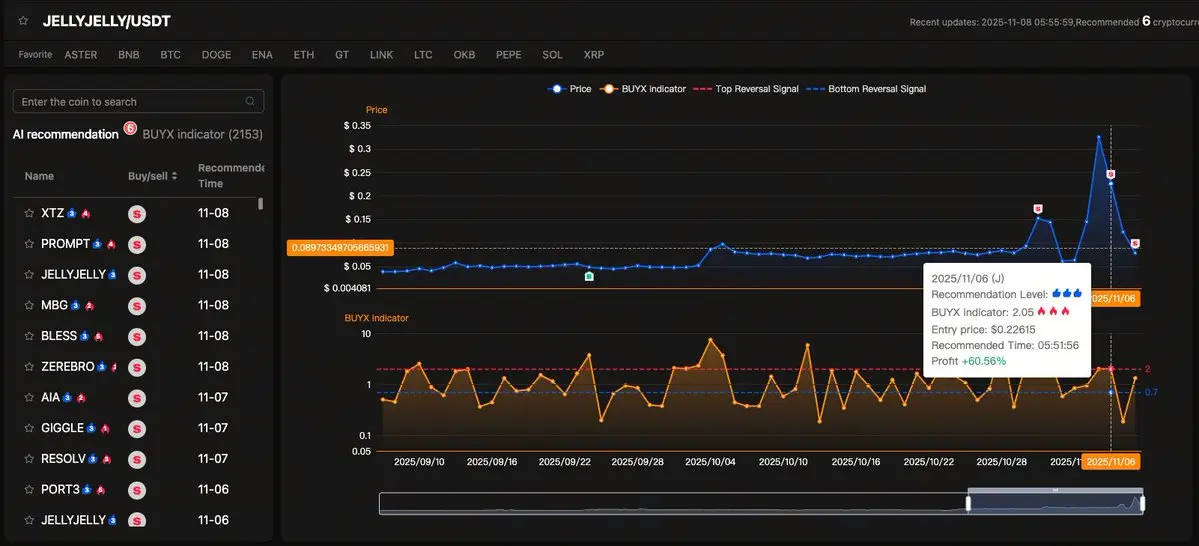Click the 2025/10/04 date axis label
Screen dimensions: 1199x546
click(710, 462)
